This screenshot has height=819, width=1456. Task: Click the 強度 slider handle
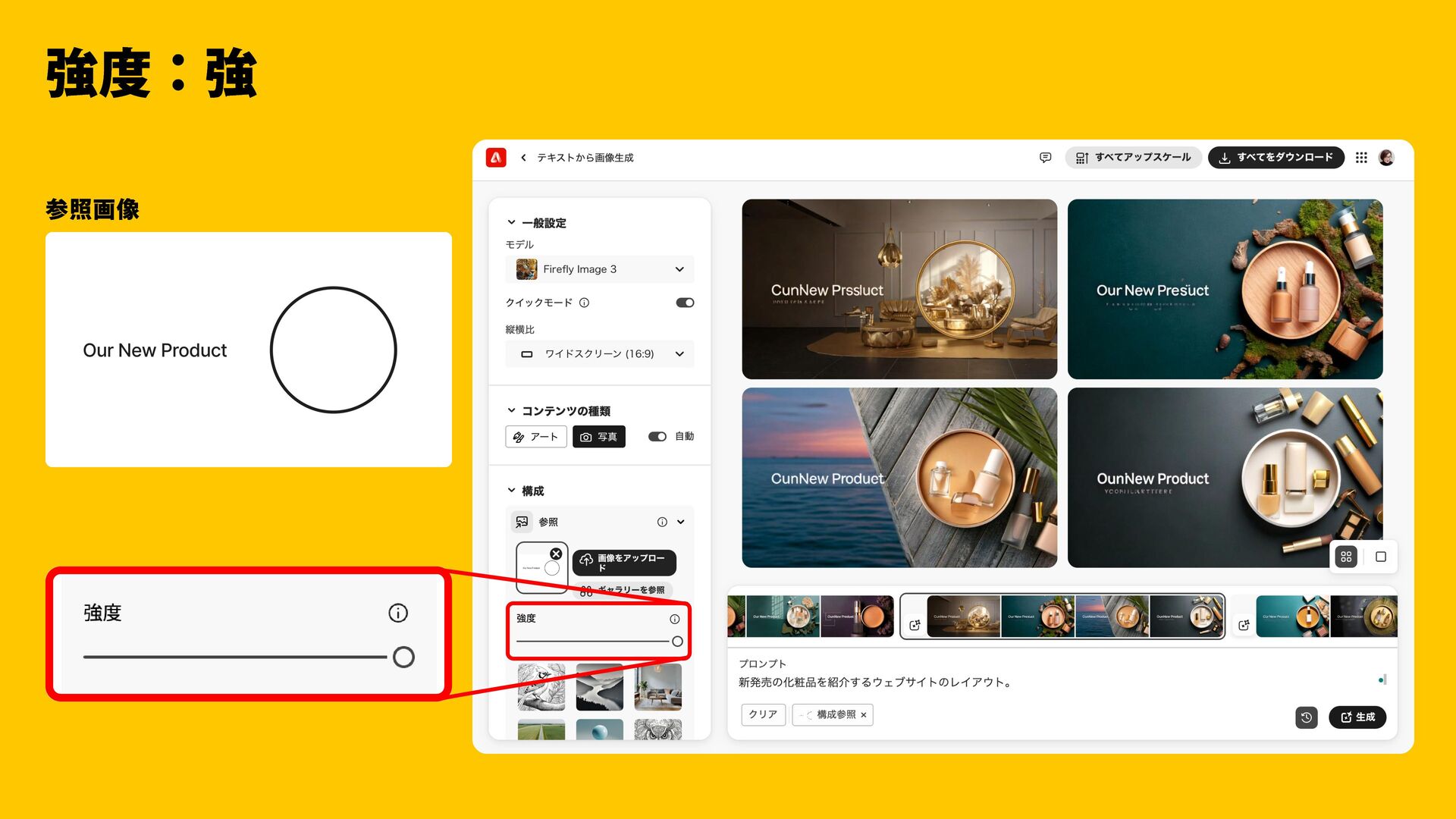coord(677,642)
